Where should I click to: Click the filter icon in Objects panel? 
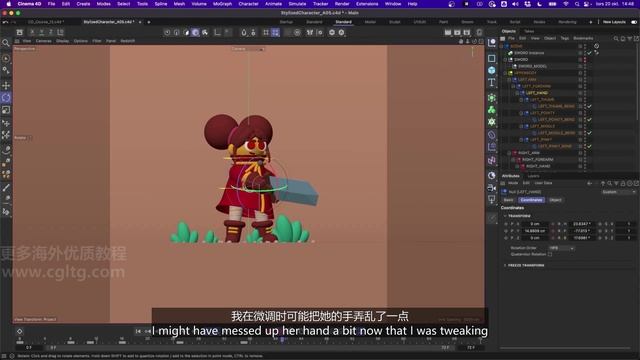[x=630, y=38]
